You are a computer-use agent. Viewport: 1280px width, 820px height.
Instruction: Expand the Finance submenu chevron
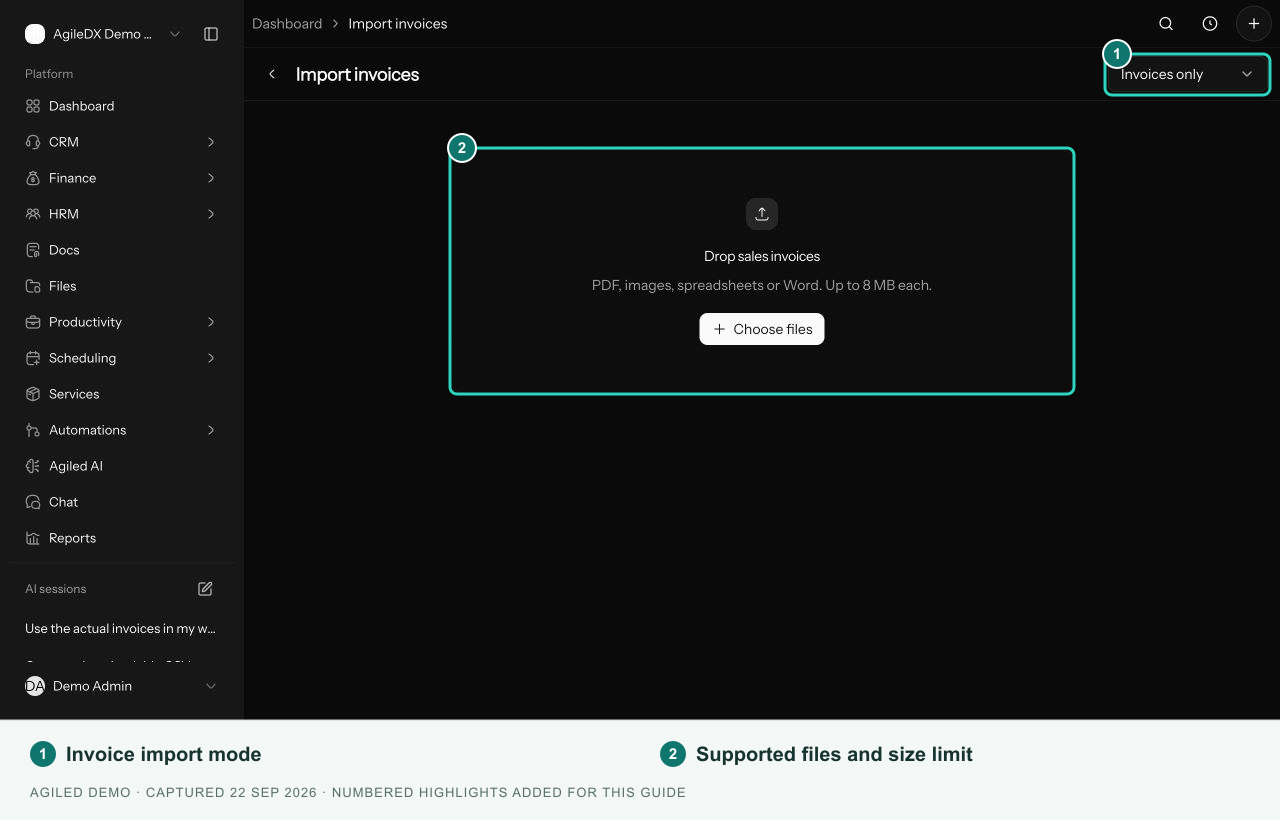pyautogui.click(x=211, y=178)
